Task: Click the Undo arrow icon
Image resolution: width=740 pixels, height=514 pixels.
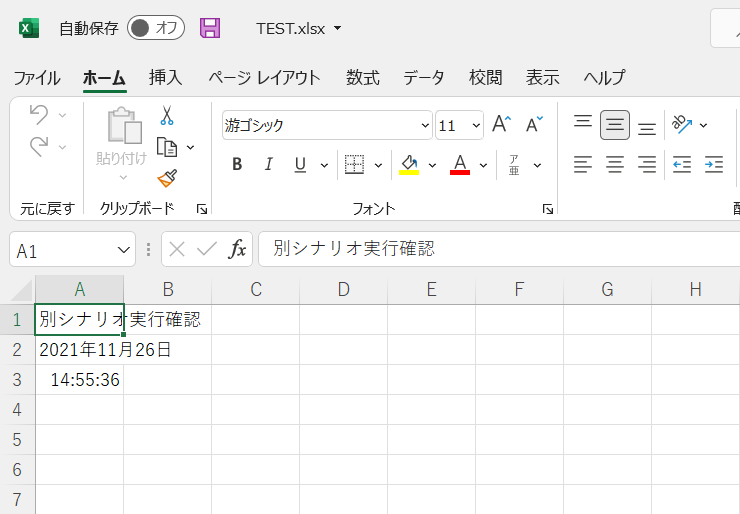Action: click(39, 114)
